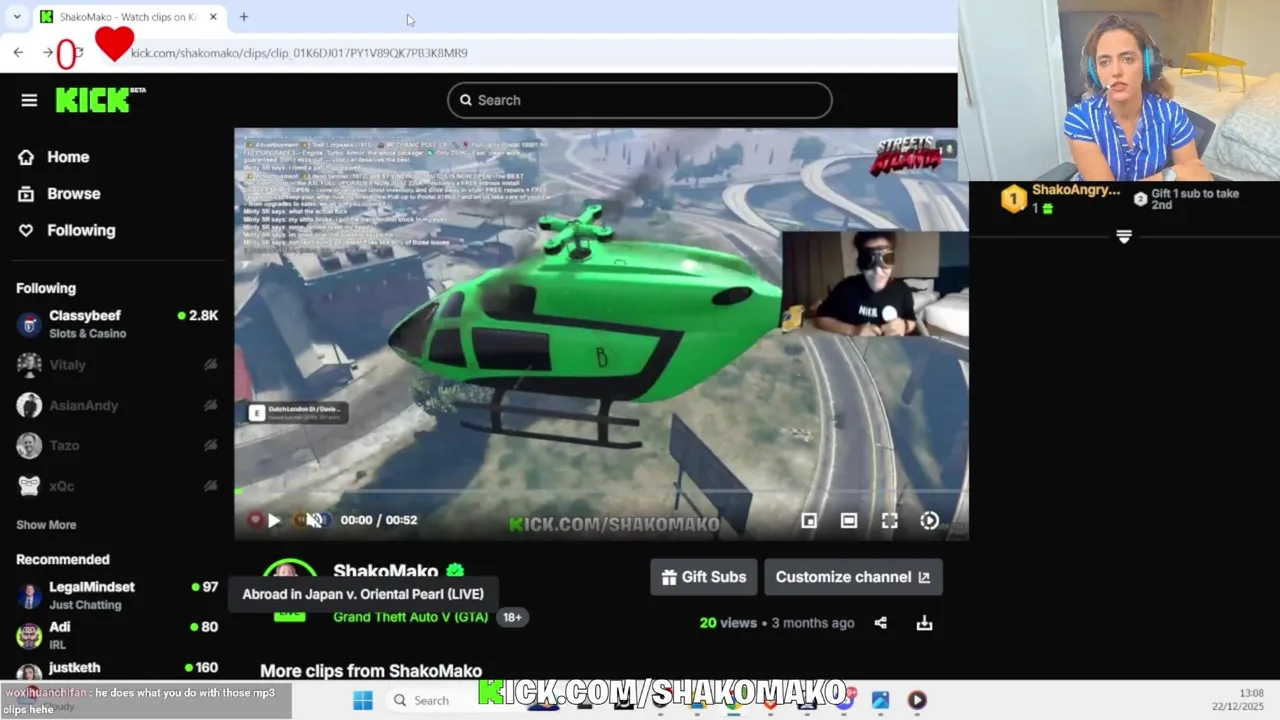This screenshot has width=1280, height=720.
Task: Unmute the clip volume
Action: pyautogui.click(x=315, y=520)
